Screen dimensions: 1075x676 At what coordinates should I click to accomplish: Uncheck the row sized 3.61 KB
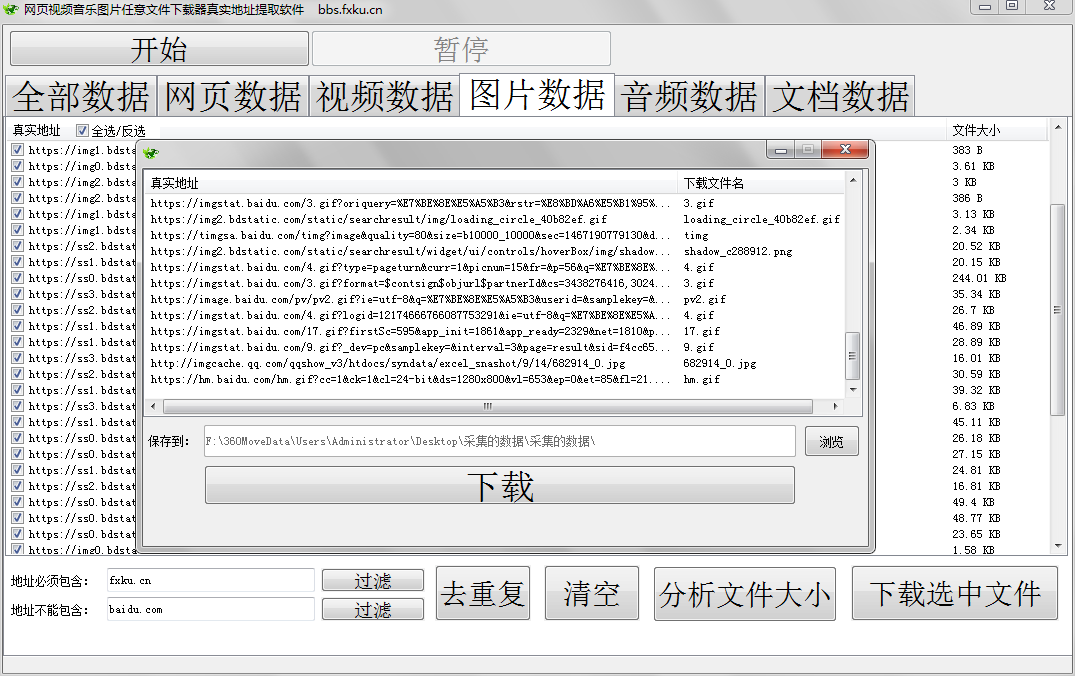pyautogui.click(x=17, y=165)
